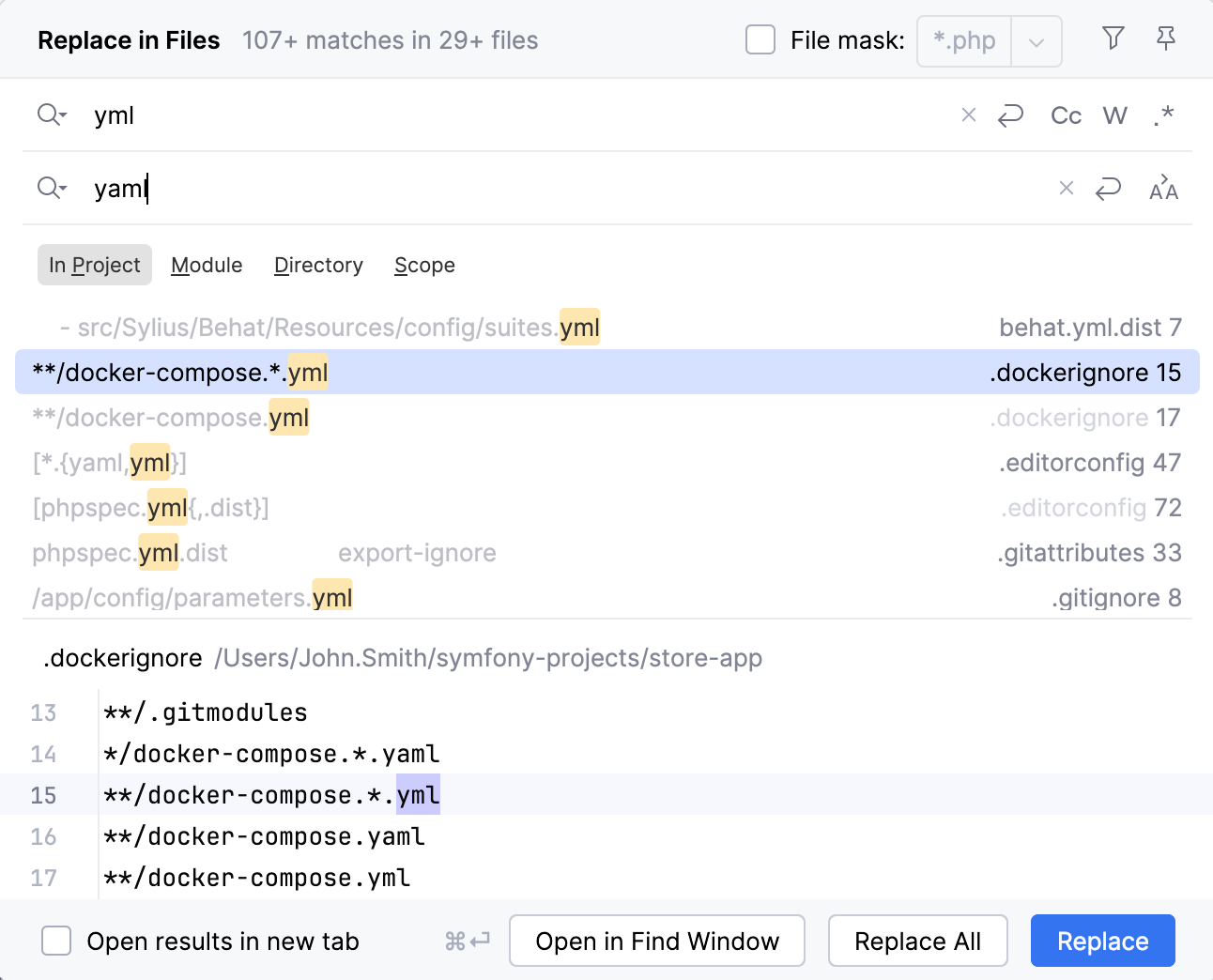Enable the File mask checkbox
Viewport: 1213px width, 980px height.
[760, 39]
